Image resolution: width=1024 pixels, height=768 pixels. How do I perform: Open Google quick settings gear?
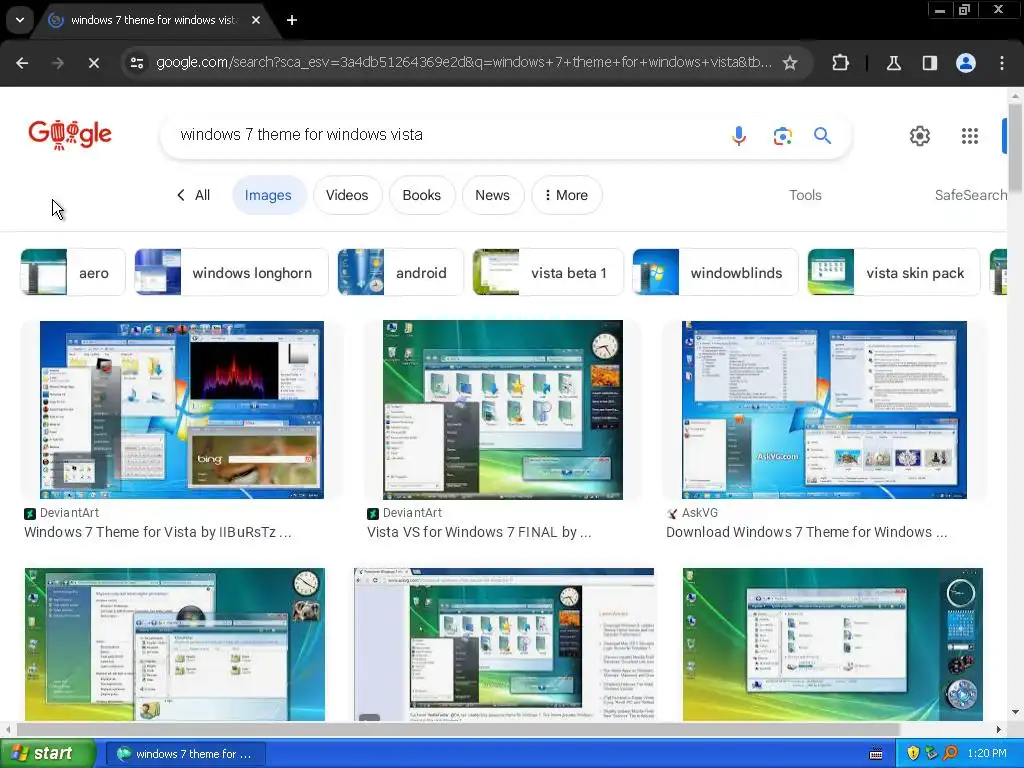pyautogui.click(x=920, y=136)
